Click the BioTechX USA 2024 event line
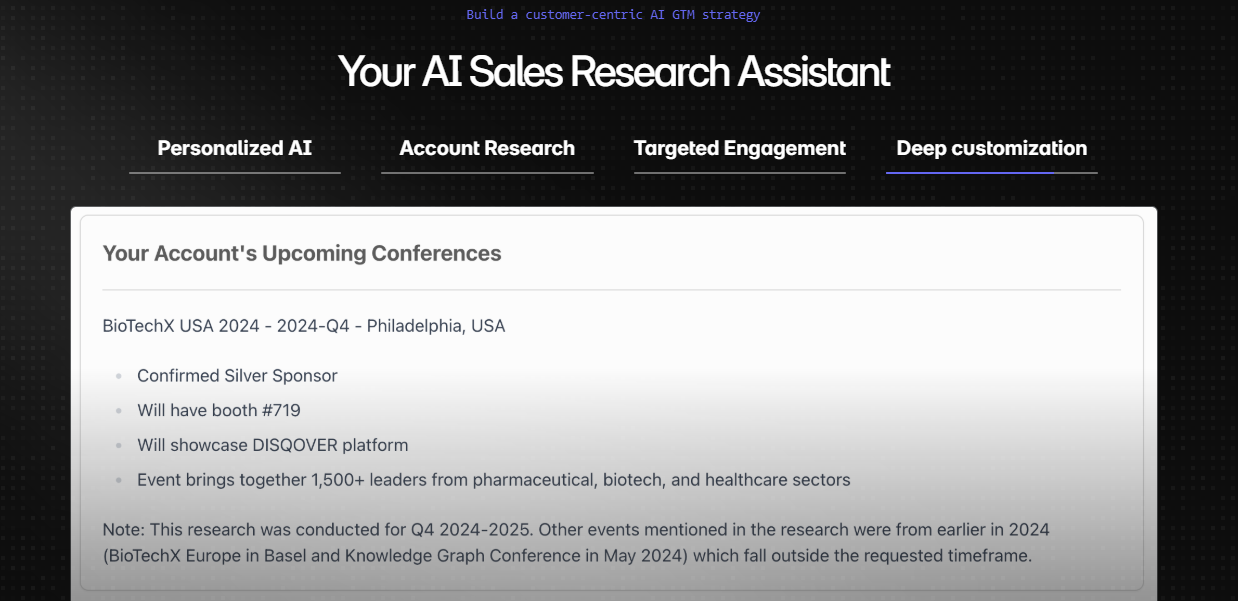The image size is (1238, 601). pos(304,326)
